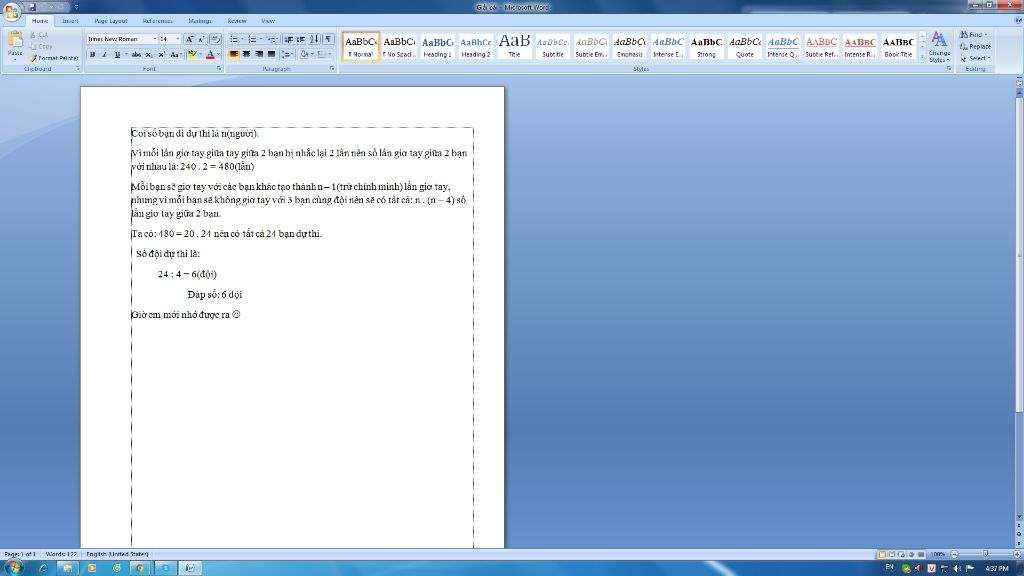The height and width of the screenshot is (576, 1024).
Task: Click the text highlight color button
Action: [192, 55]
